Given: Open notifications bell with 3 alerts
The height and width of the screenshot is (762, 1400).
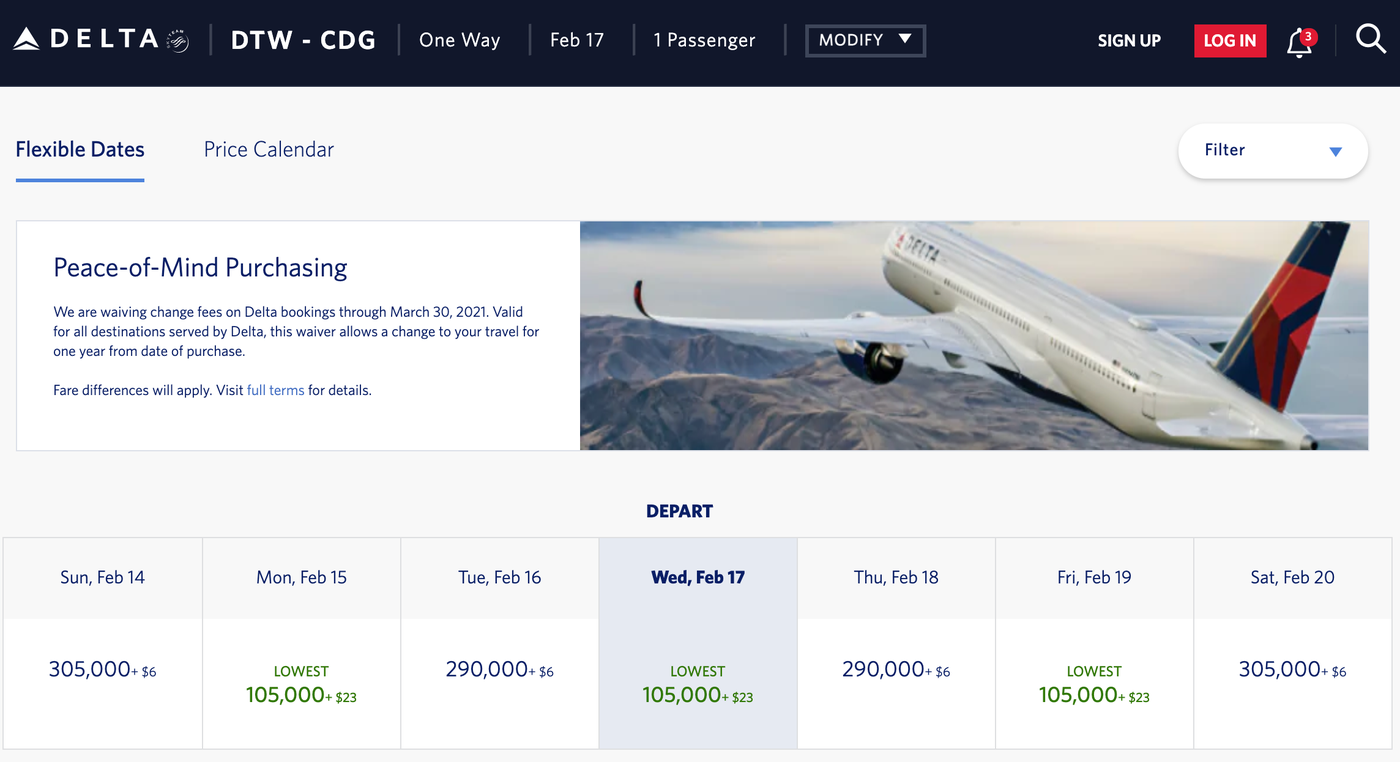Looking at the screenshot, I should coord(1297,43).
